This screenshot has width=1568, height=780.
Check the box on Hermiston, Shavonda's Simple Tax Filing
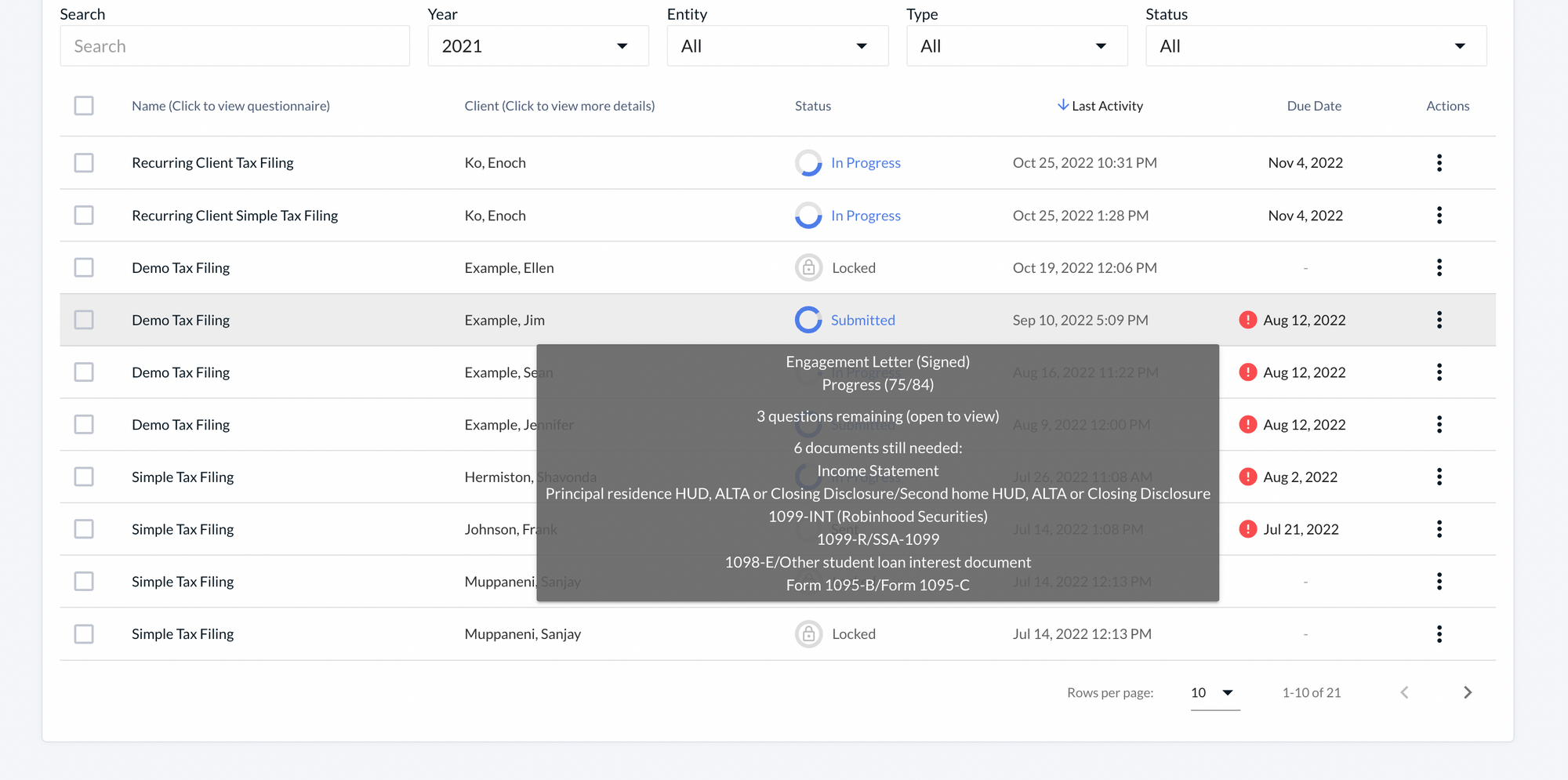click(84, 477)
